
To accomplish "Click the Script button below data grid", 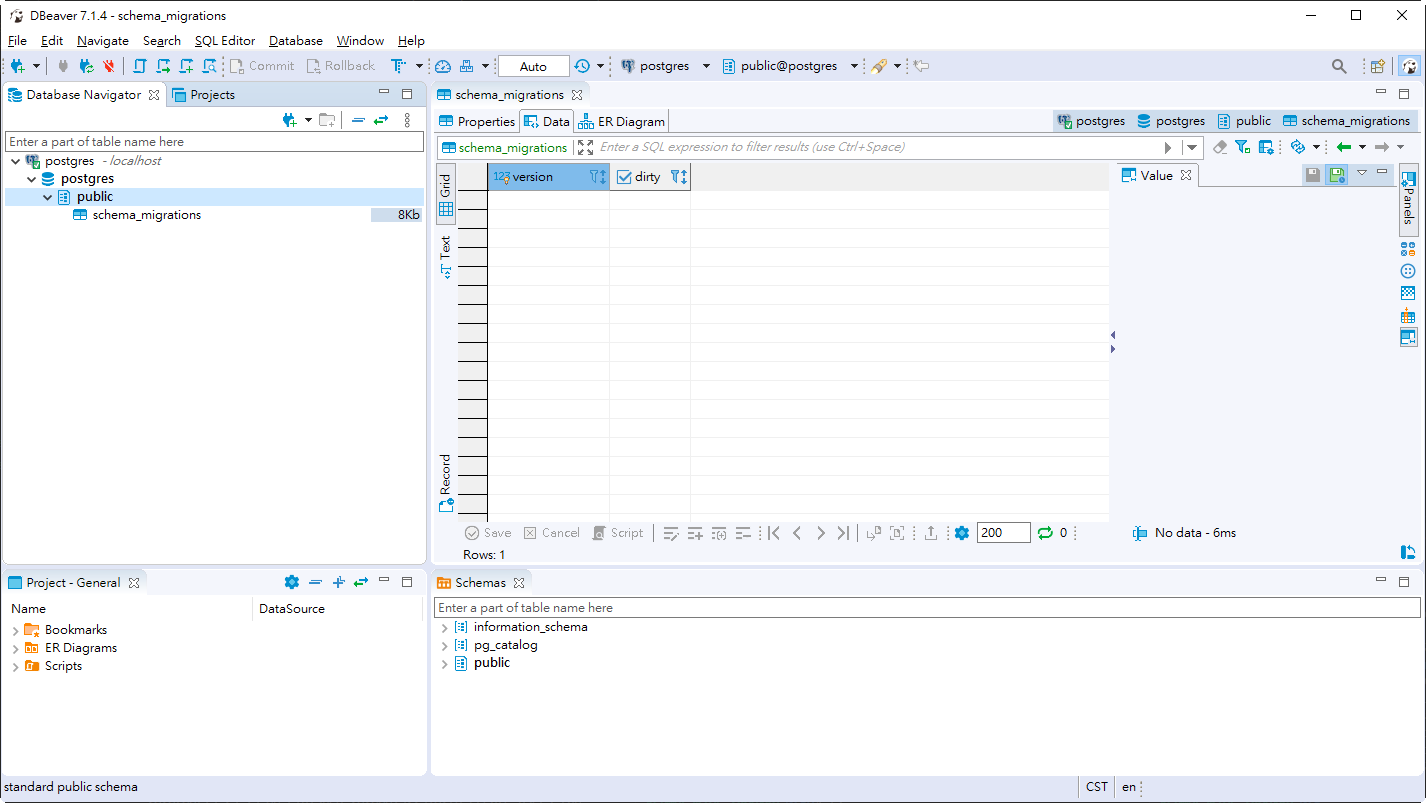I will pos(618,533).
